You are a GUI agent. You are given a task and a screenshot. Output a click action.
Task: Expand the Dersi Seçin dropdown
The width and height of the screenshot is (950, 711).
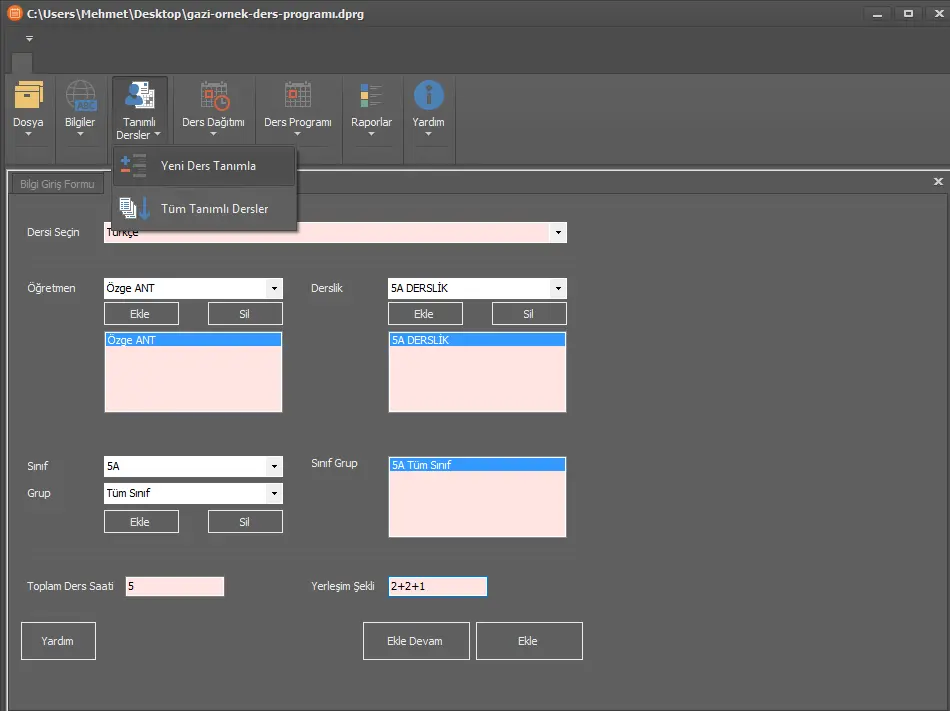click(557, 233)
